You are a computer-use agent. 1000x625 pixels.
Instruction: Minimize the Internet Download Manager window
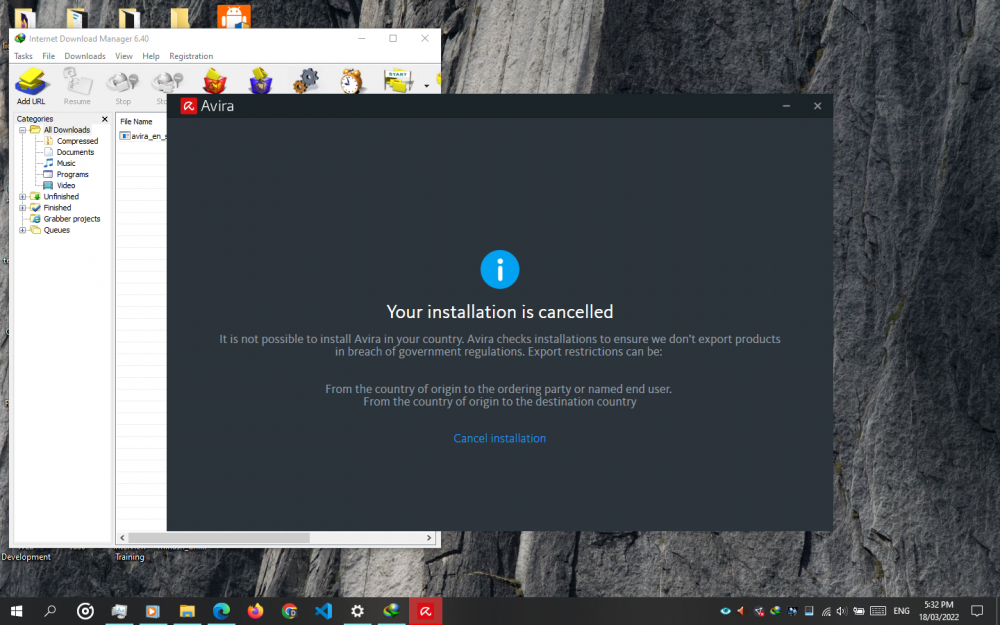coord(362,38)
